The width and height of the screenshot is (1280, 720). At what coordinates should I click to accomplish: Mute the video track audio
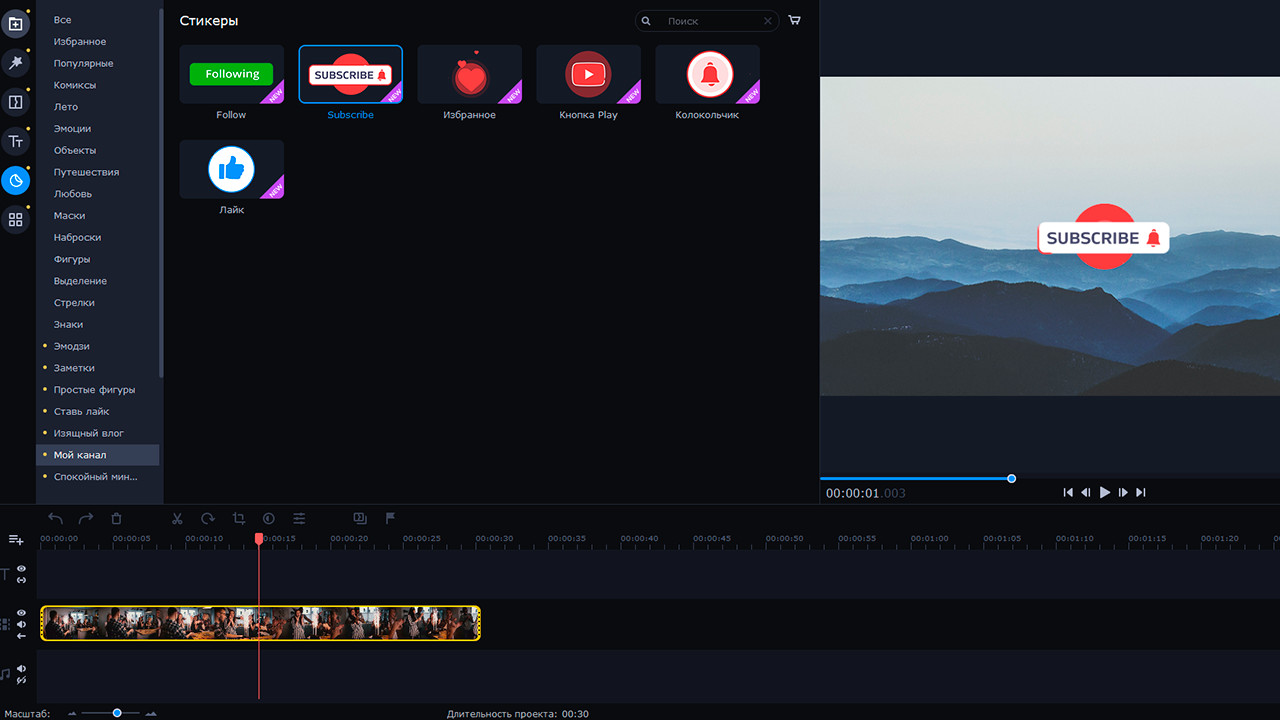19,624
